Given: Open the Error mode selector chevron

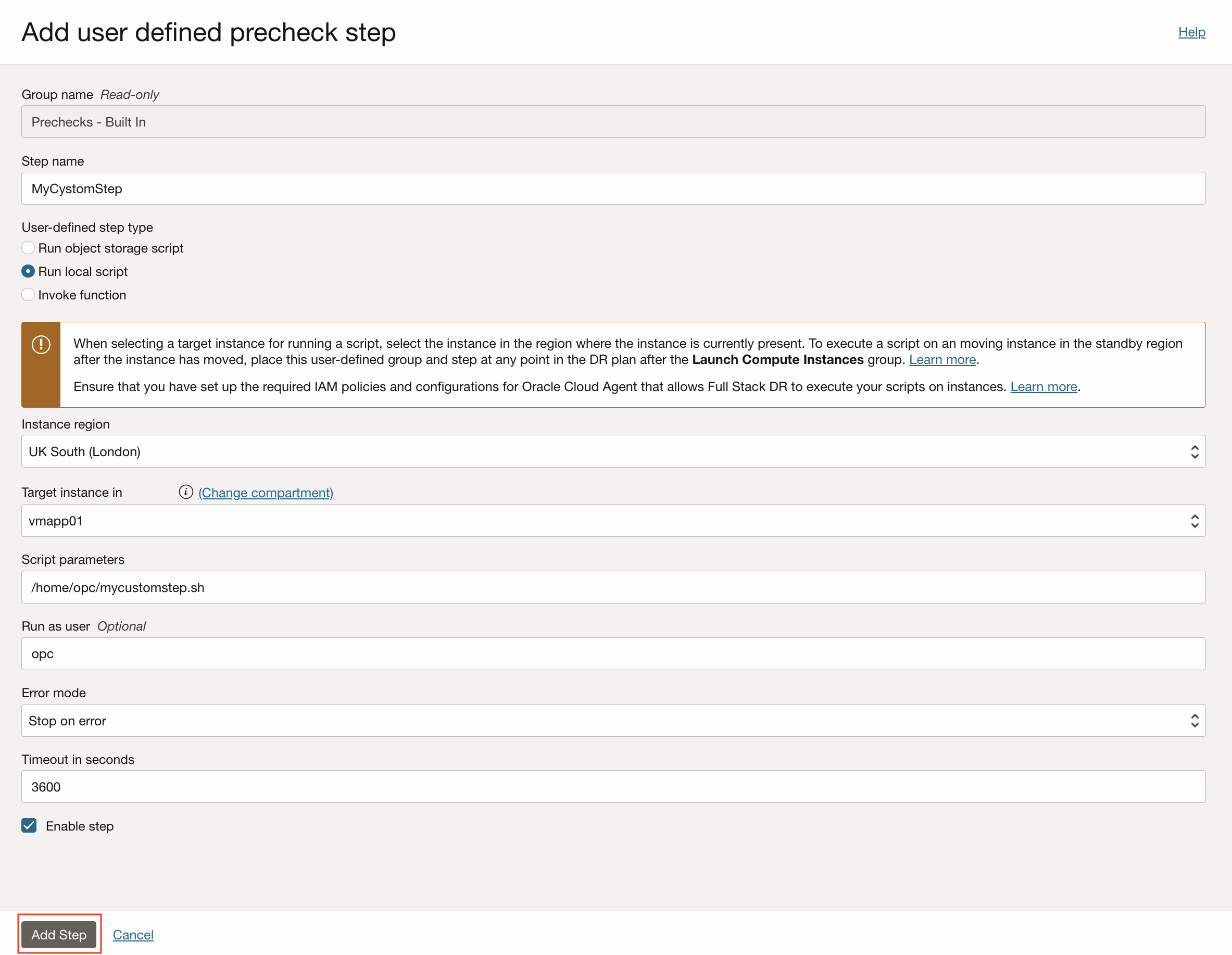Looking at the screenshot, I should tap(1194, 720).
